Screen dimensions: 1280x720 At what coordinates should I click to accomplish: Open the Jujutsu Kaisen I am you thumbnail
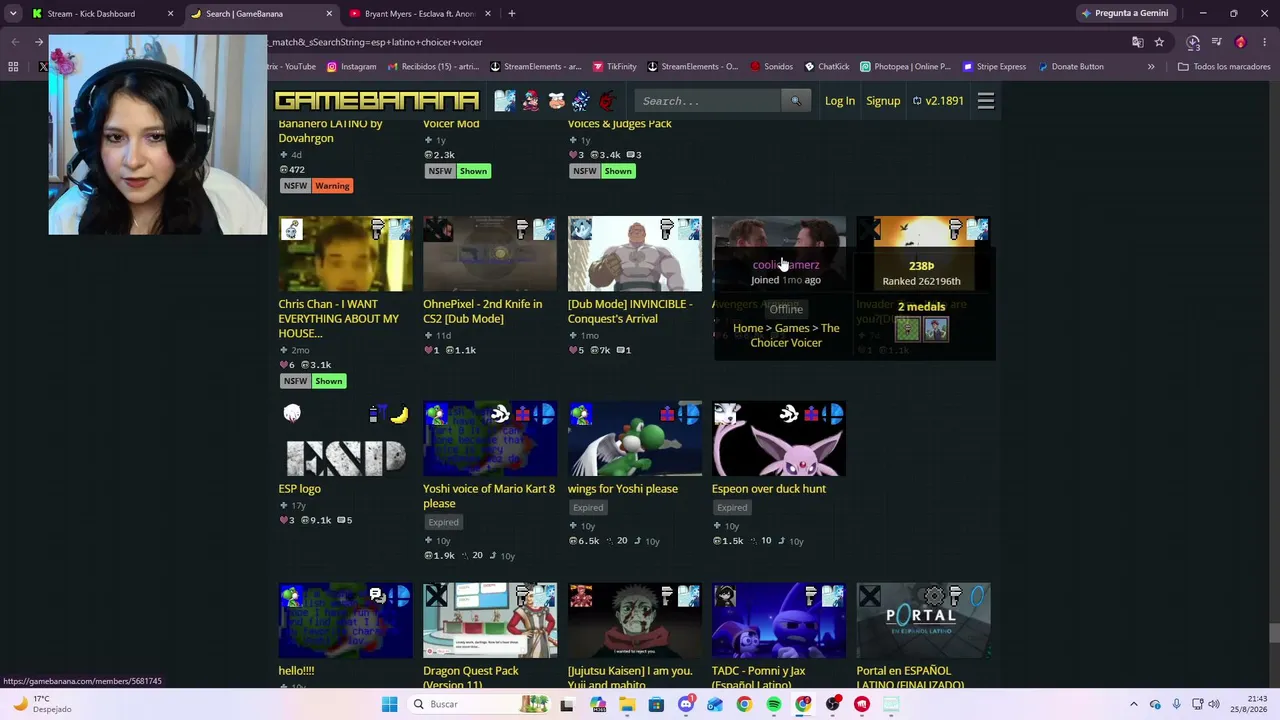[x=634, y=621]
